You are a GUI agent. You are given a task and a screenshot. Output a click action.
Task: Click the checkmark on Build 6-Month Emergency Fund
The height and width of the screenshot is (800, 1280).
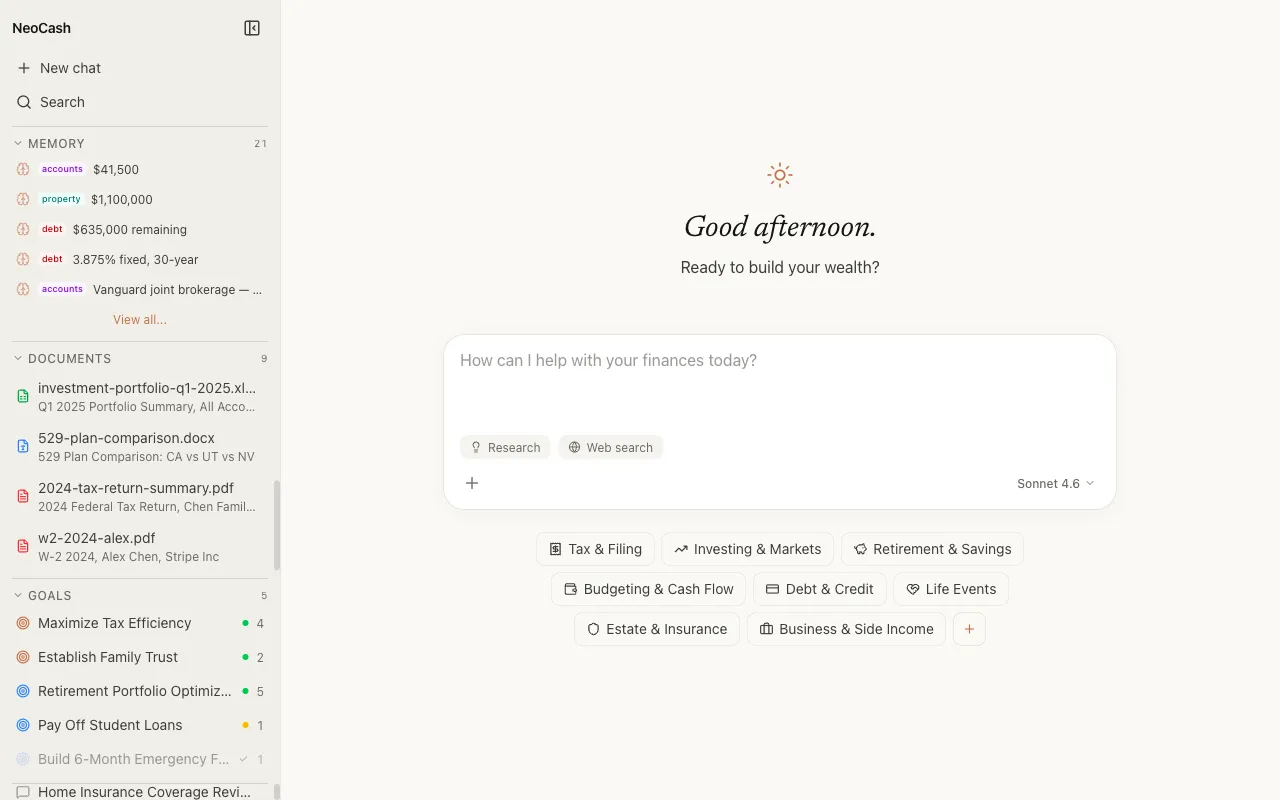(x=244, y=759)
